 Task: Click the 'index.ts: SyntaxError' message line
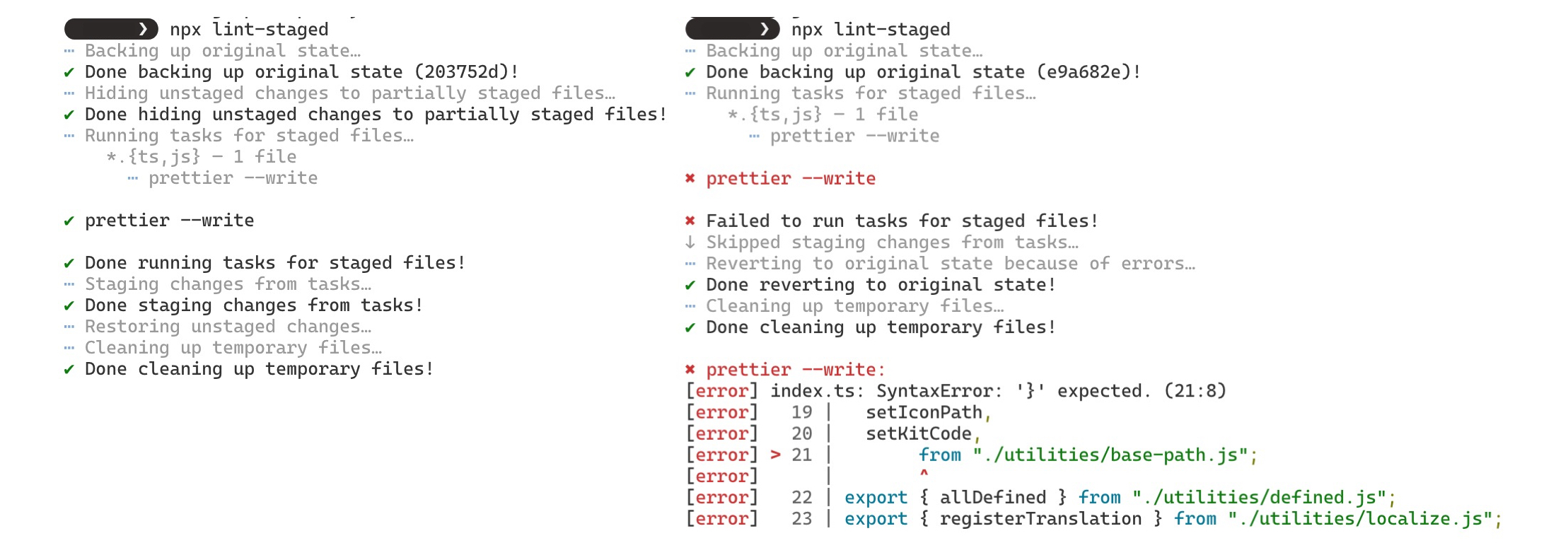pyautogui.click(x=998, y=390)
